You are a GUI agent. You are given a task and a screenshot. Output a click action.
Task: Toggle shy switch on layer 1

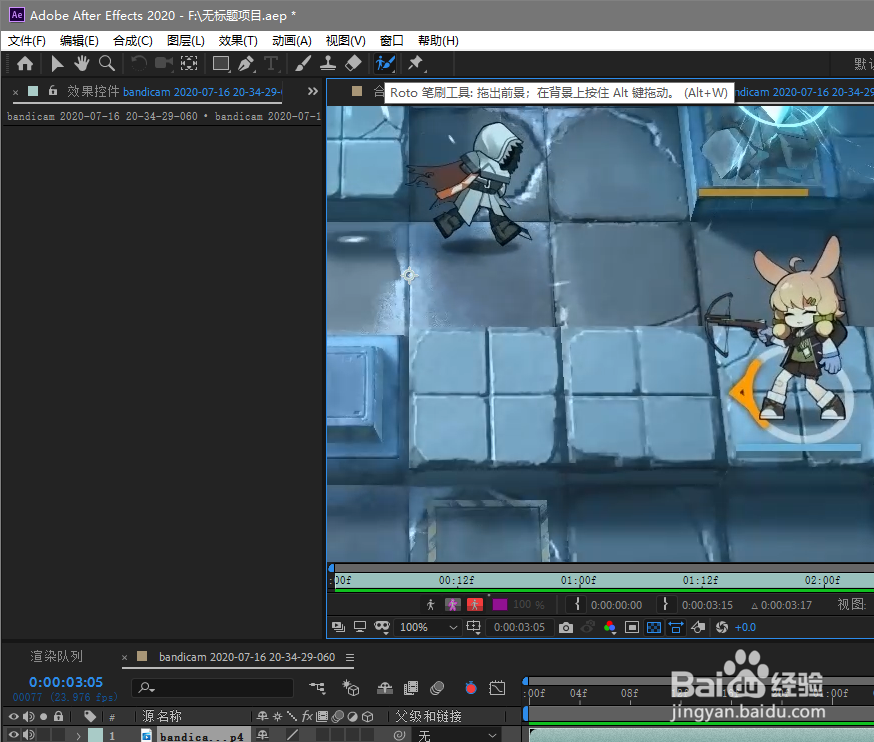tap(263, 735)
